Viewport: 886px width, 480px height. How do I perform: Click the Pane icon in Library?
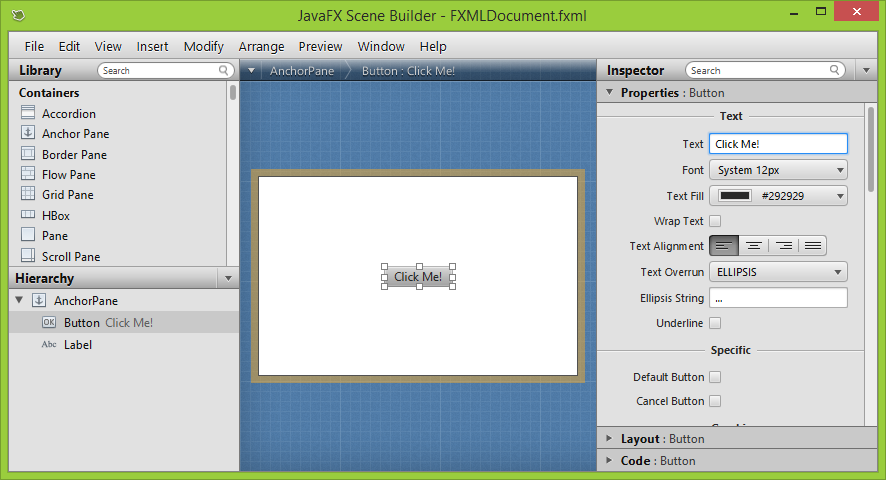tap(28, 234)
